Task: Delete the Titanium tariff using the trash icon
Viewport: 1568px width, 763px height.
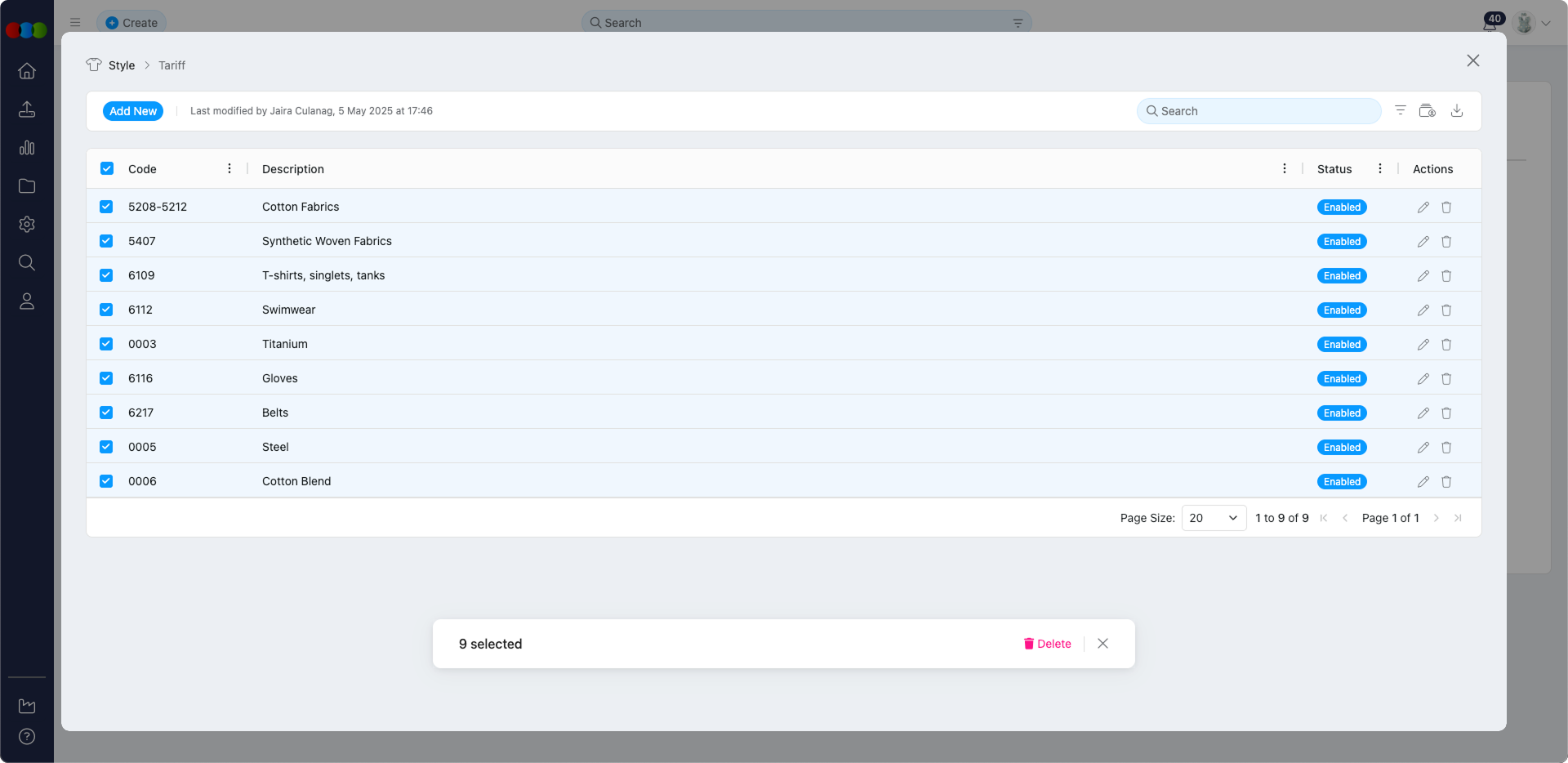Action: pyautogui.click(x=1446, y=344)
